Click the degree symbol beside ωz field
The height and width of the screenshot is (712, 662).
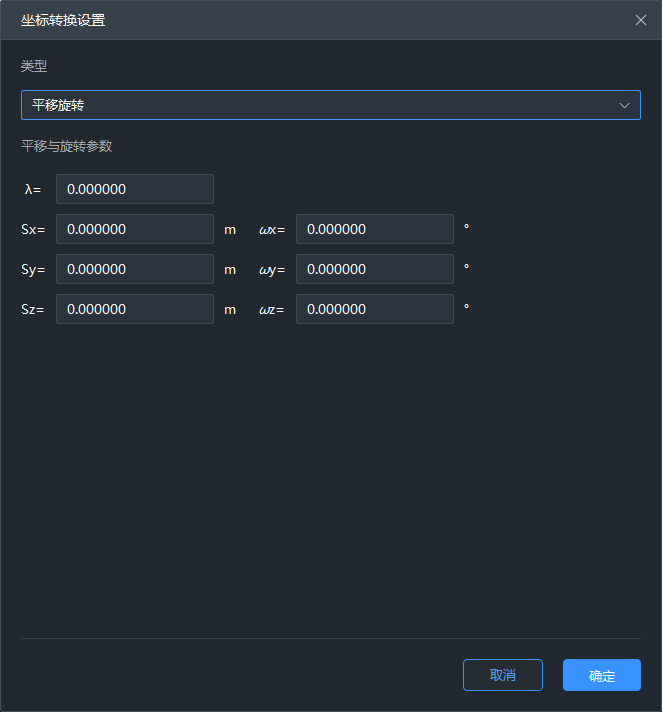tap(466, 307)
